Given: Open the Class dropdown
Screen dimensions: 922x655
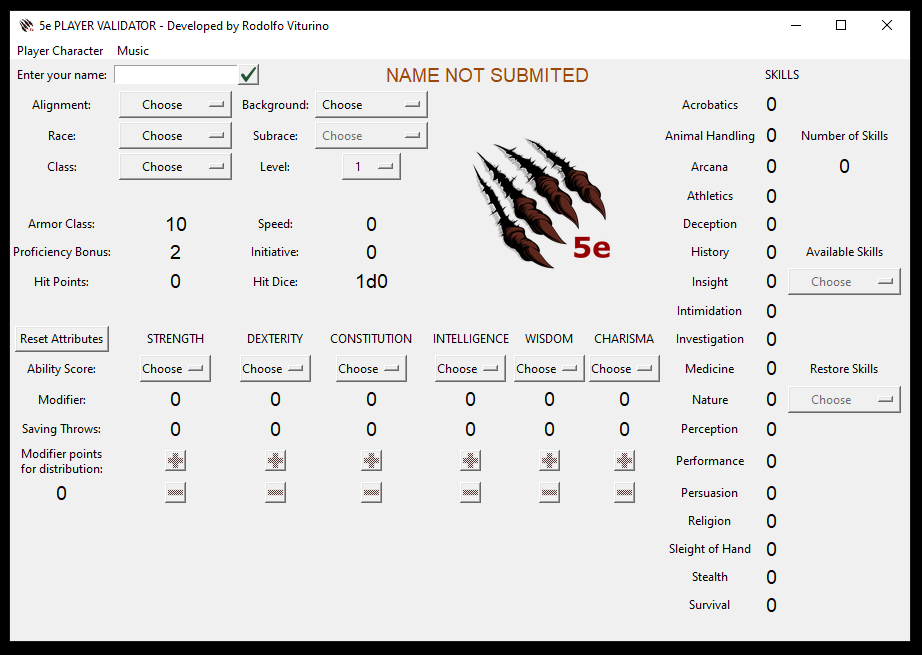Looking at the screenshot, I should pos(175,166).
